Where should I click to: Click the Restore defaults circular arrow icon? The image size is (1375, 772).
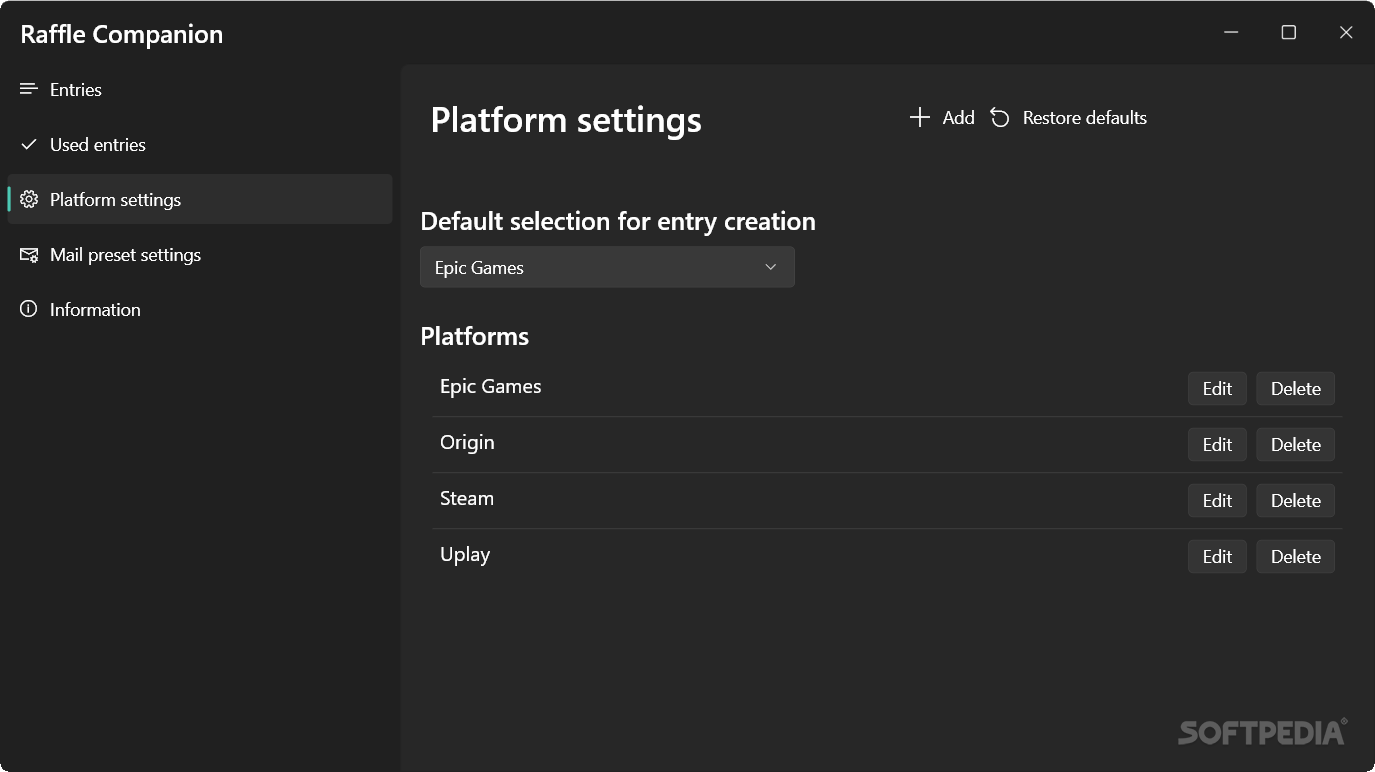(1000, 117)
